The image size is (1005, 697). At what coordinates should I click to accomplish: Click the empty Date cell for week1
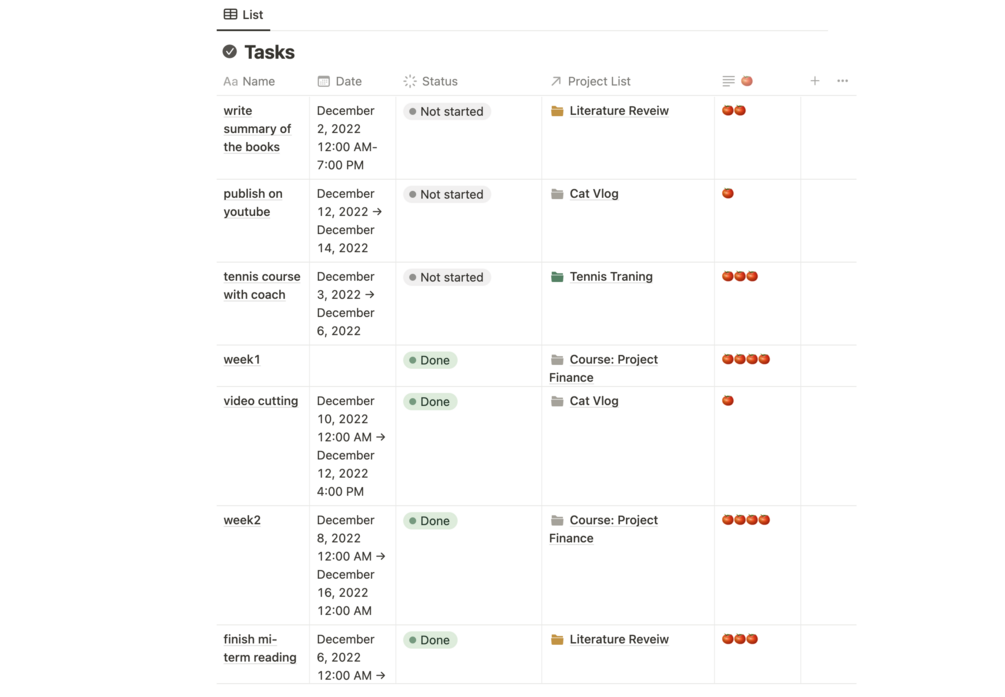click(x=352, y=366)
